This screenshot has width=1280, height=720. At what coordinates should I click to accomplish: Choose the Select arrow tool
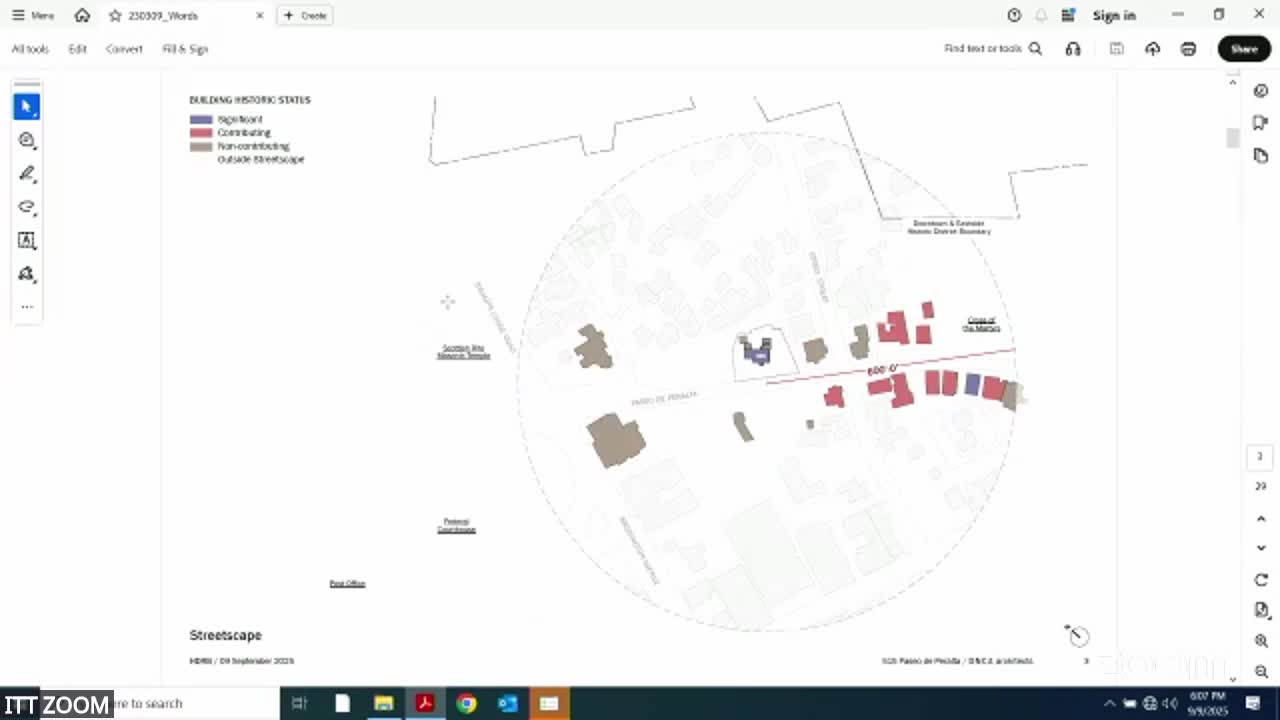pyautogui.click(x=27, y=106)
